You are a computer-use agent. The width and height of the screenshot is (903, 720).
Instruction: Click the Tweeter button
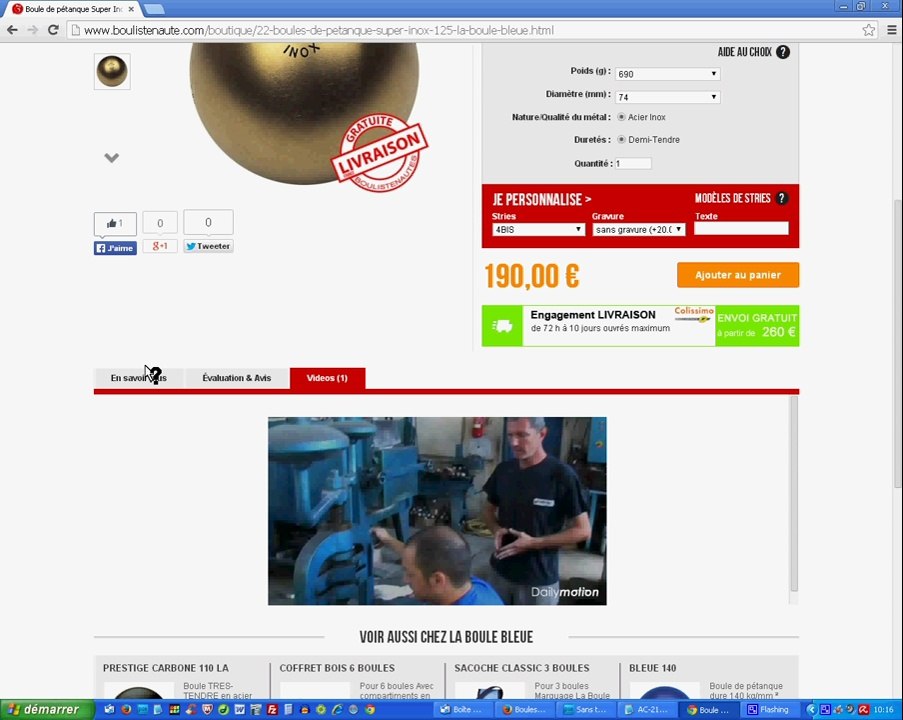[x=208, y=247]
